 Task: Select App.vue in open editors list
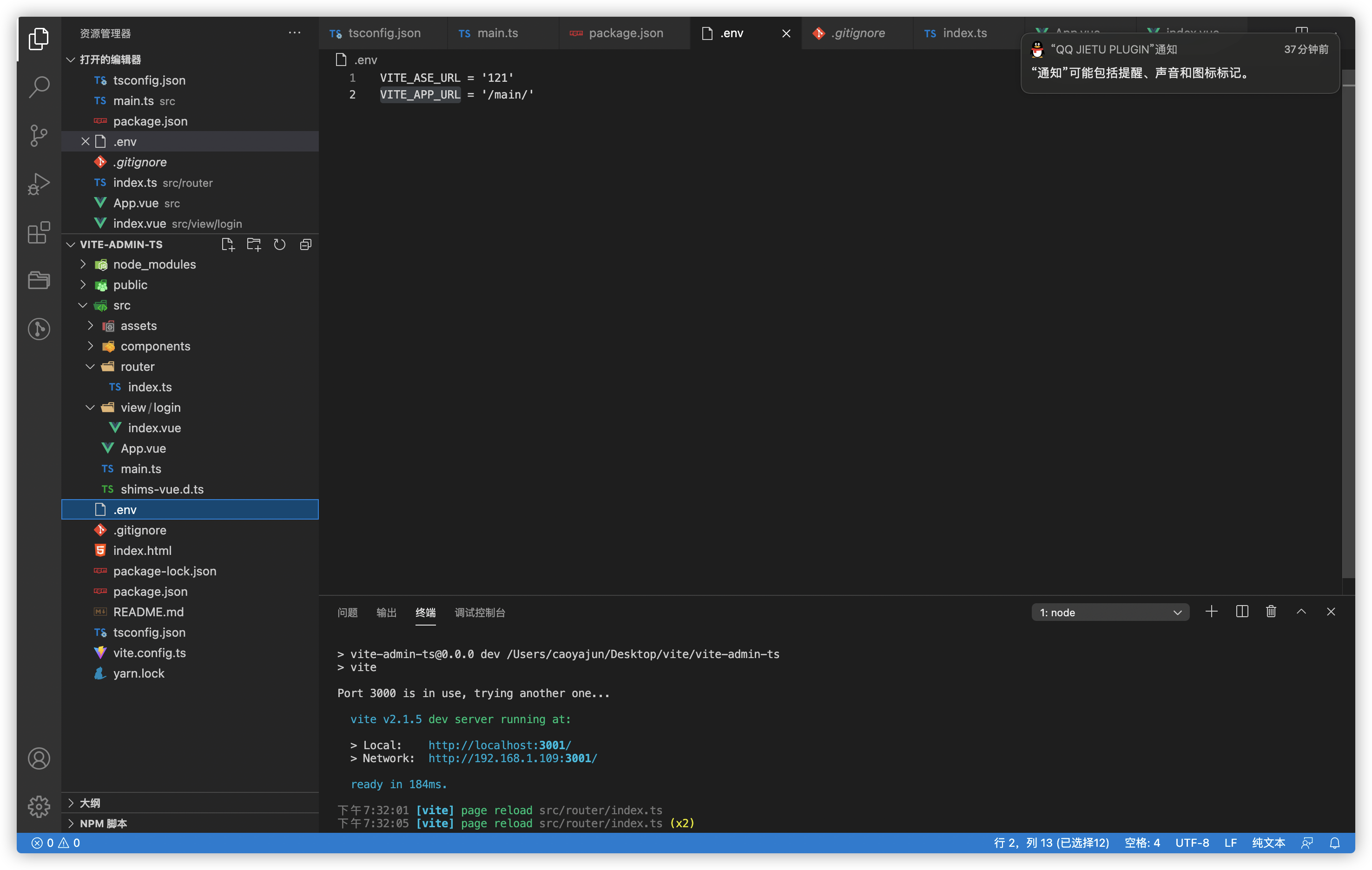pyautogui.click(x=190, y=203)
